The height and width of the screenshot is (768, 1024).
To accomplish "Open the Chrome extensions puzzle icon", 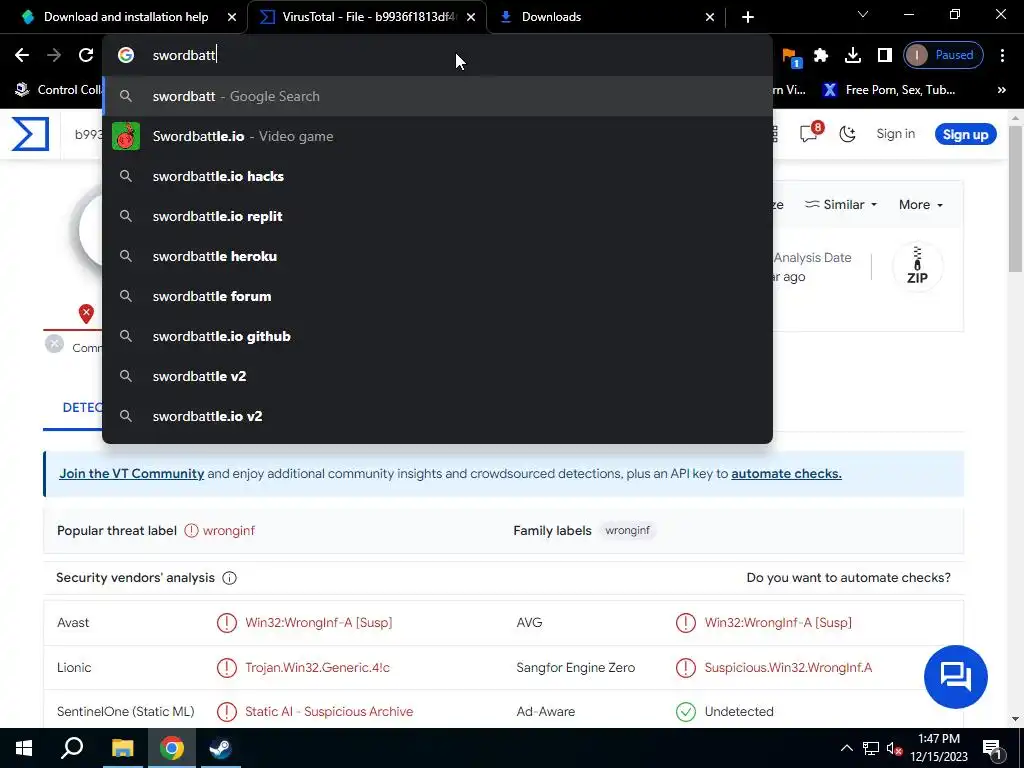I will (821, 56).
